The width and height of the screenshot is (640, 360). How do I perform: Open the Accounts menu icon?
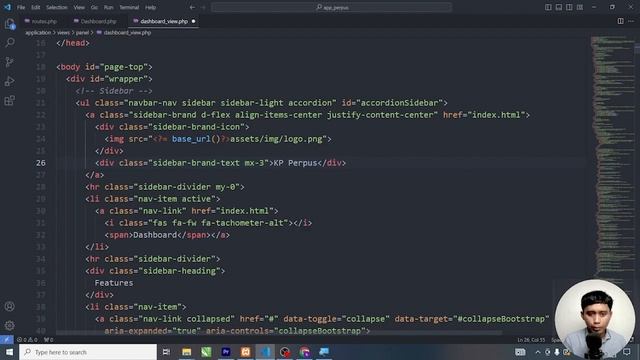(10, 306)
